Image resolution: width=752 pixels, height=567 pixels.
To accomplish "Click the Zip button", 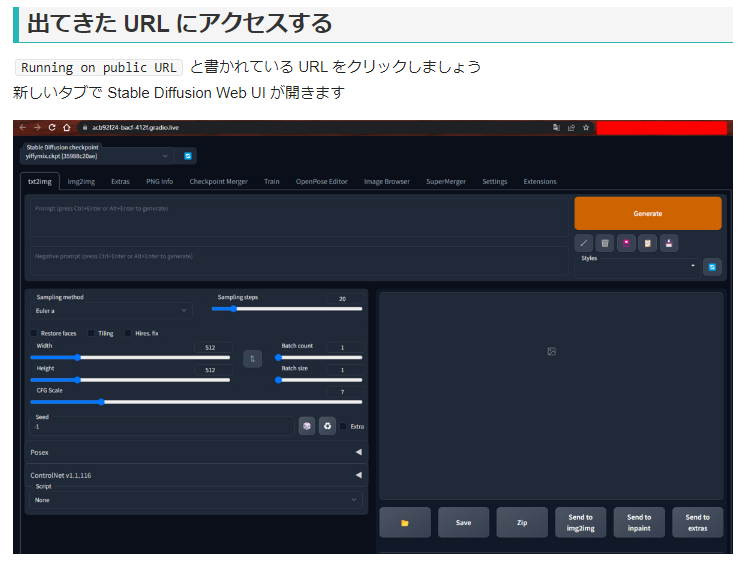I will pos(522,522).
